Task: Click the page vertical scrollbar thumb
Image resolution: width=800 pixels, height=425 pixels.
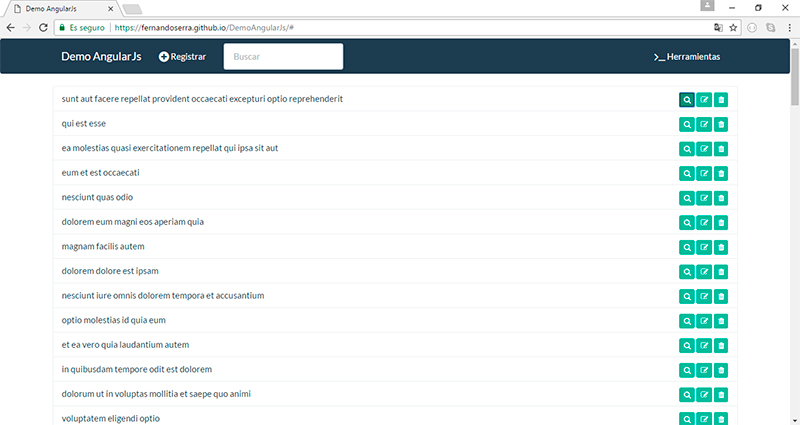Action: (795, 77)
